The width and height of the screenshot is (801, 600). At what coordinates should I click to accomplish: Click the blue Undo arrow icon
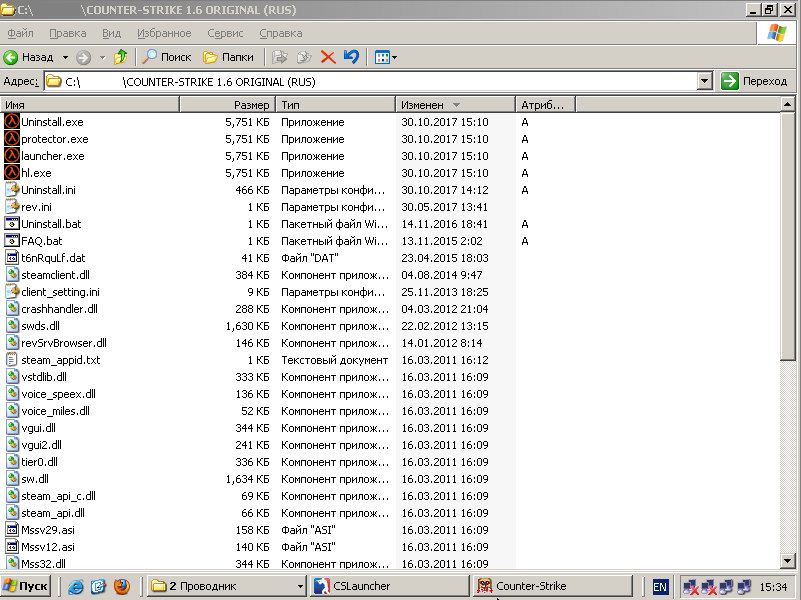tap(351, 57)
